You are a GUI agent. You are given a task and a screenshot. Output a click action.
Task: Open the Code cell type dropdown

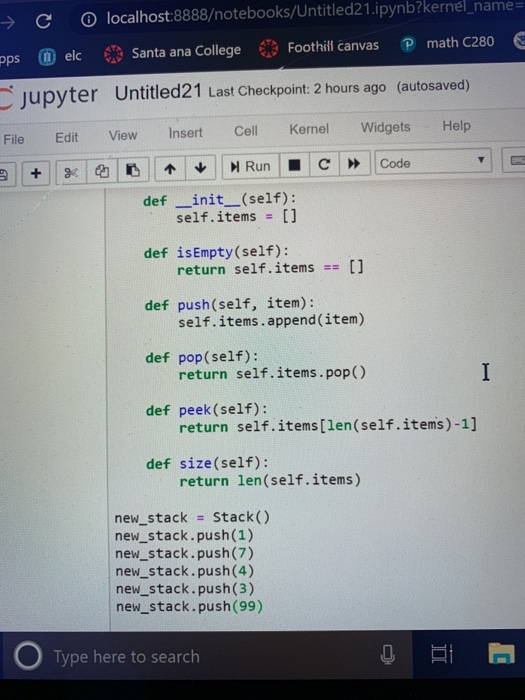pos(433,162)
